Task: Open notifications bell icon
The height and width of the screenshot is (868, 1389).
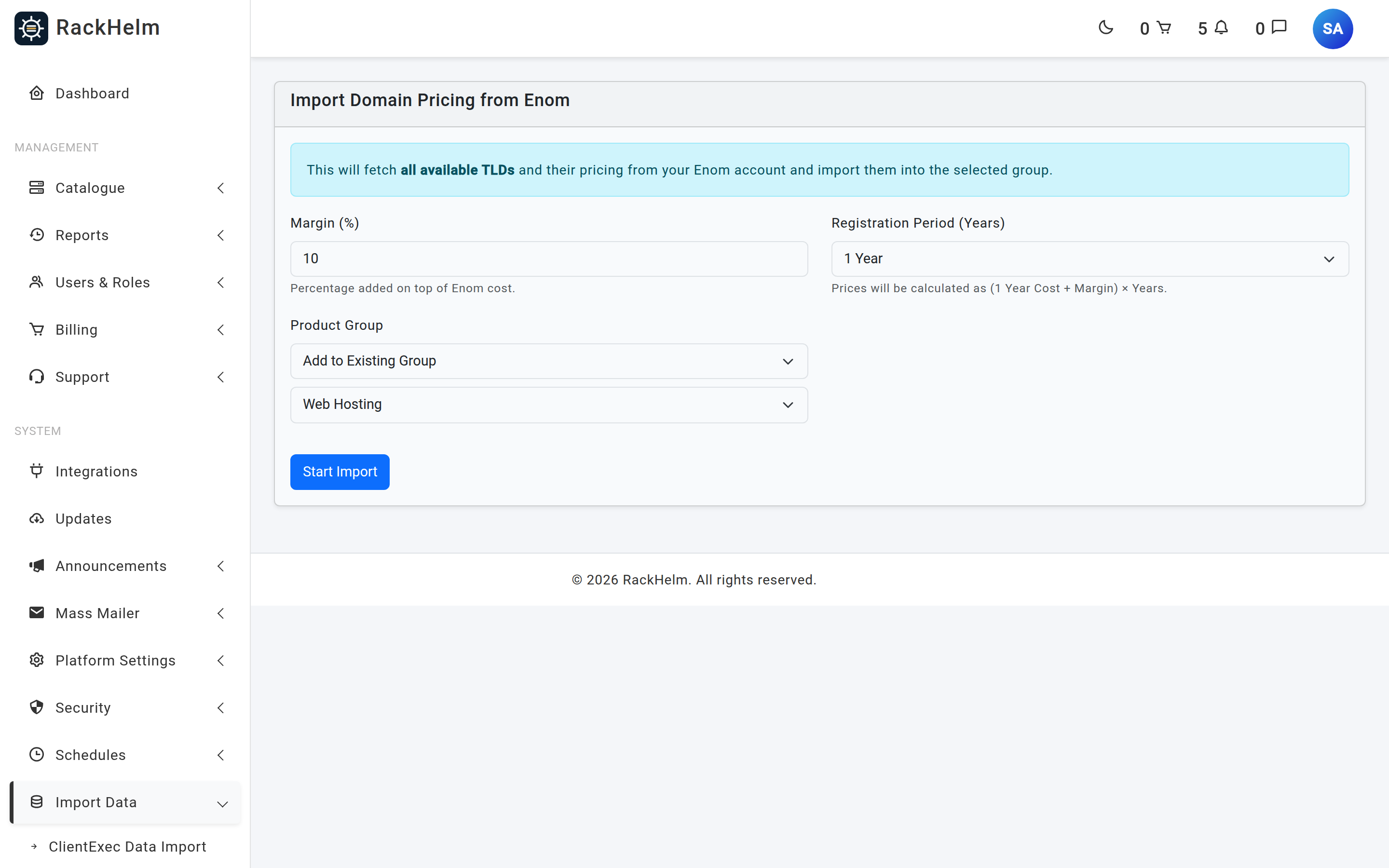Action: 1221,27
